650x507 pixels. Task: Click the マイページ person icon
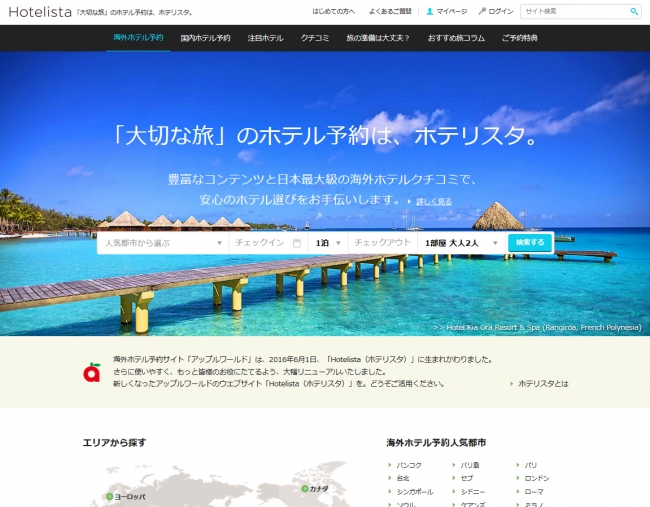[x=430, y=12]
